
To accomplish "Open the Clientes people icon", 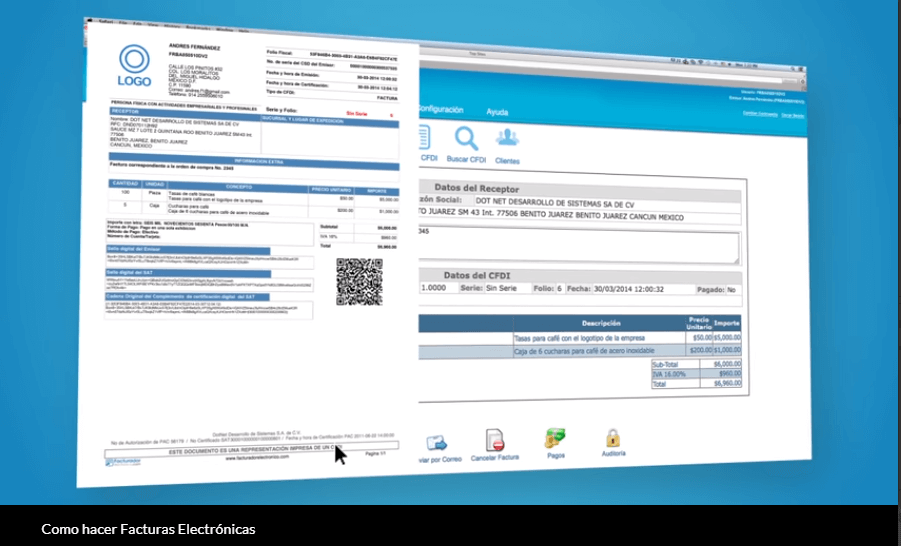I will click(507, 139).
